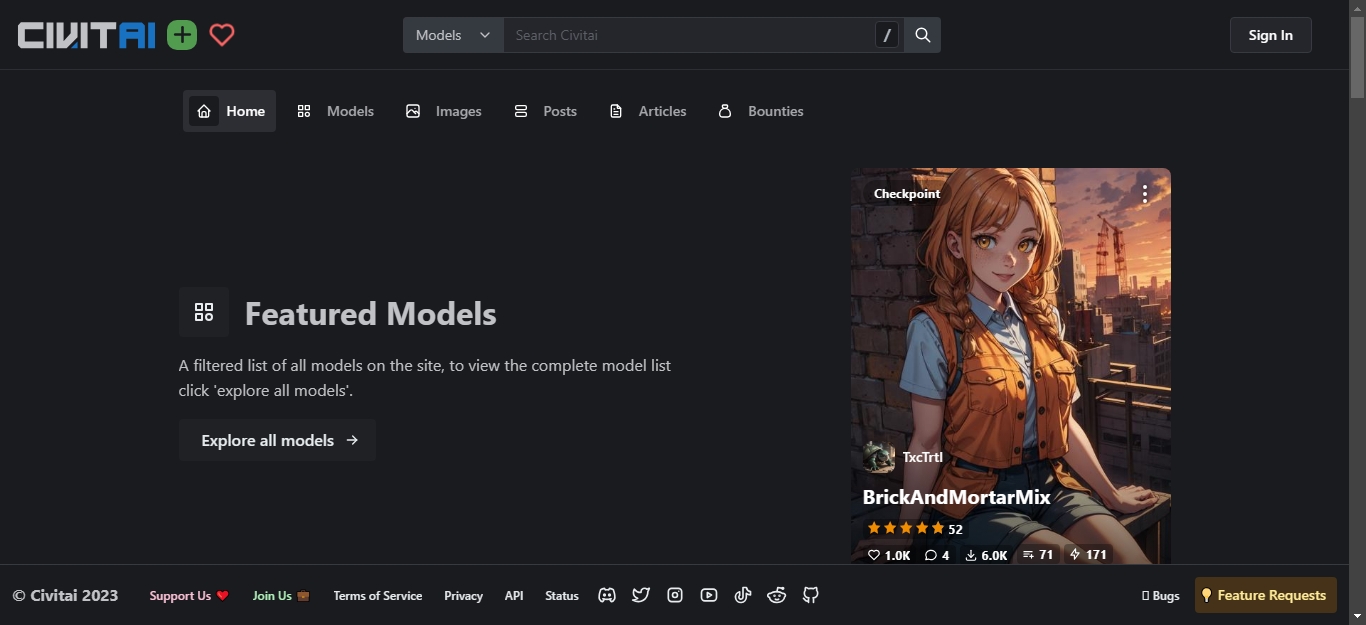Open the GitHub icon in footer
The width and height of the screenshot is (1366, 625).
click(811, 595)
